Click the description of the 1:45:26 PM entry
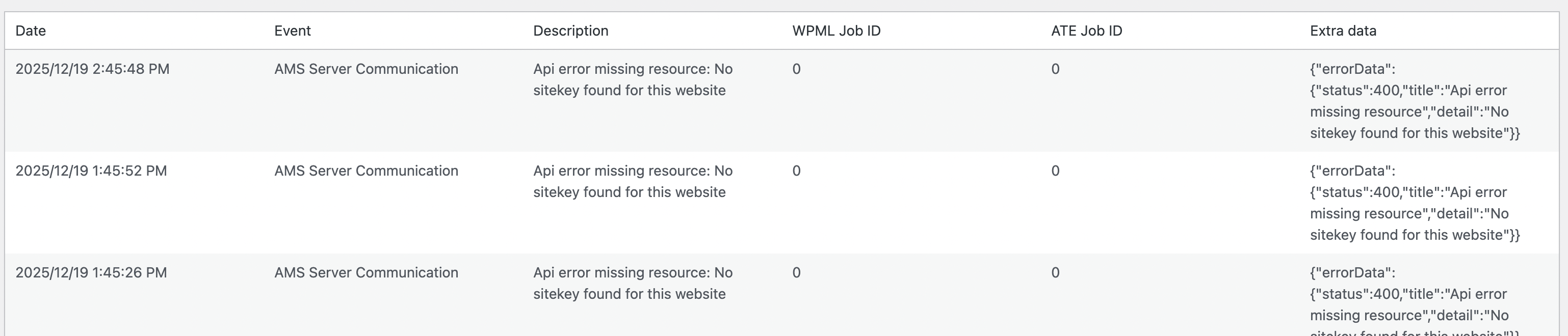 pyautogui.click(x=633, y=283)
